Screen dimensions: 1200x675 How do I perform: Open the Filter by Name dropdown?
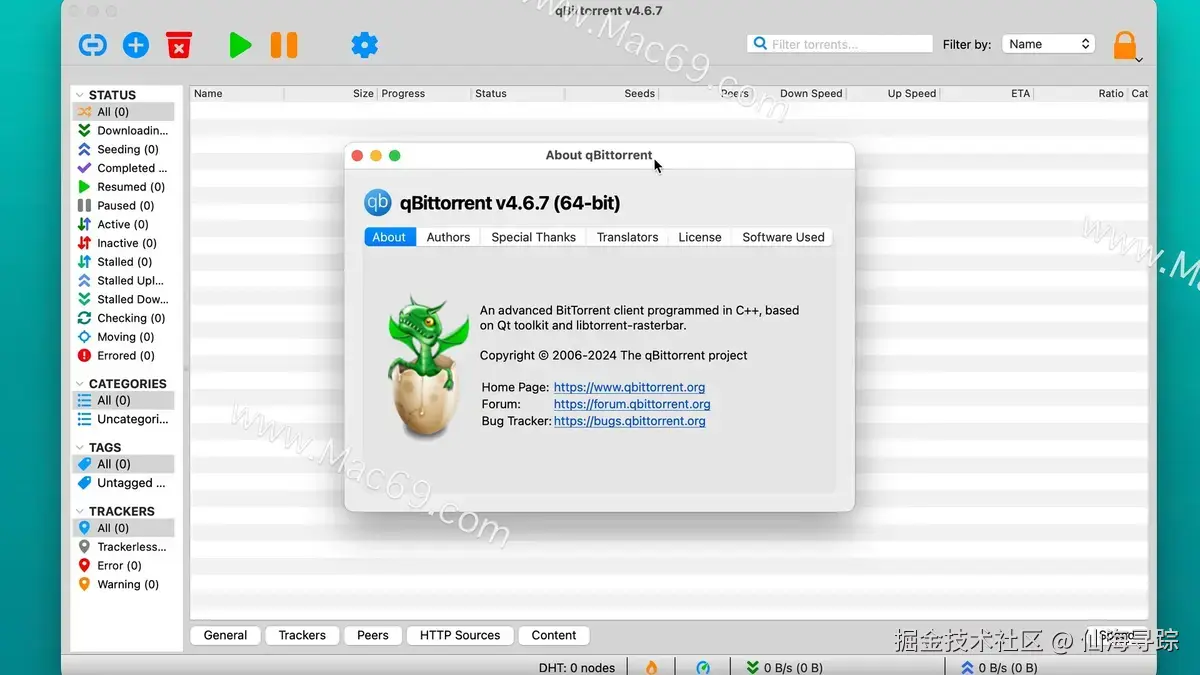pos(1048,44)
